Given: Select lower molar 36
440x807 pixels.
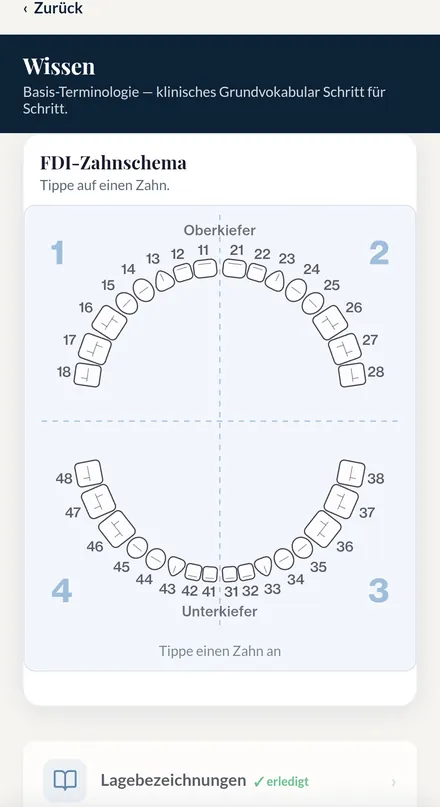Looking at the screenshot, I should pos(323,529).
